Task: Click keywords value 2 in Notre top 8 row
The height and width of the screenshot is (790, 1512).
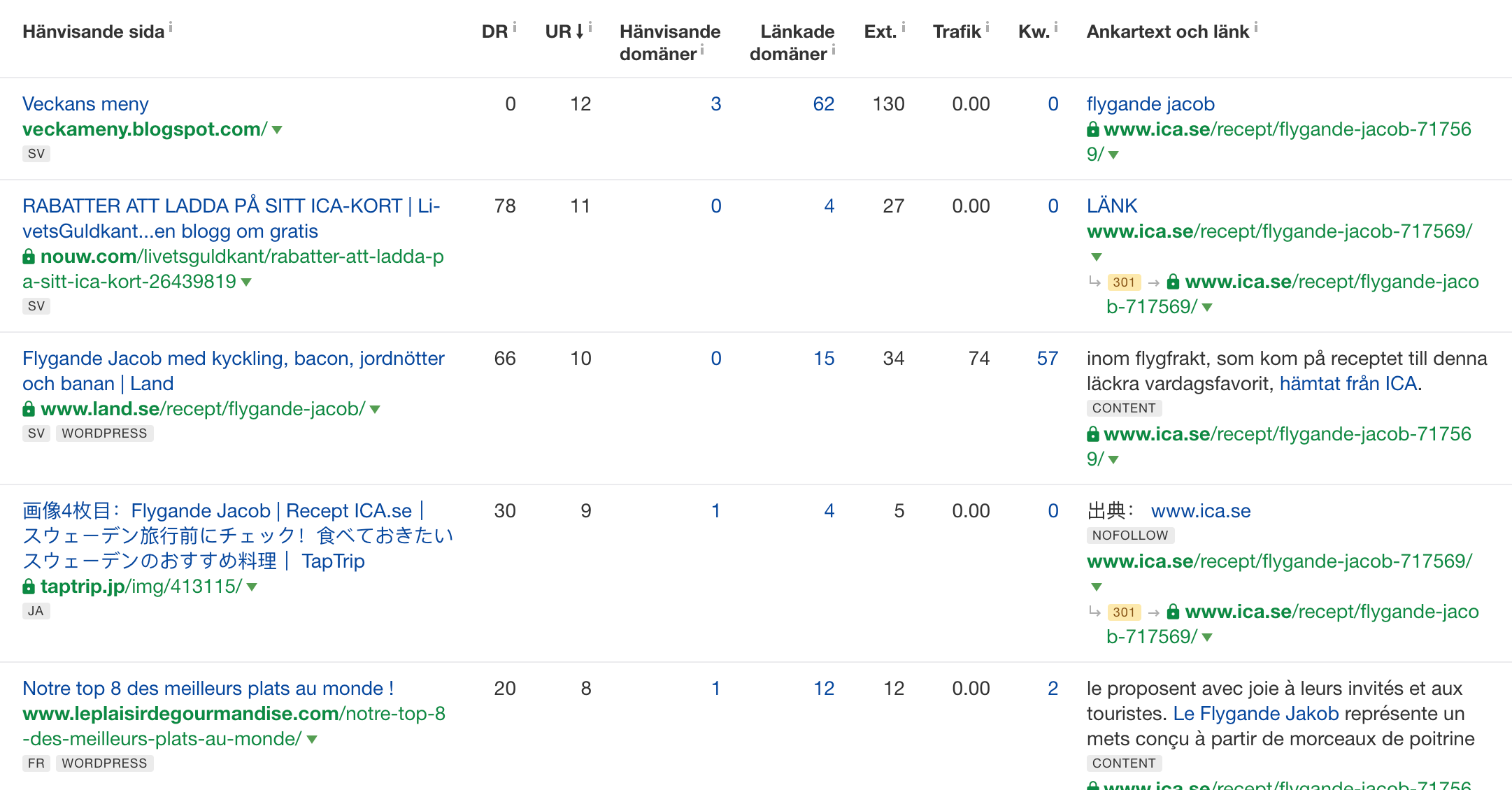Action: (x=1053, y=689)
